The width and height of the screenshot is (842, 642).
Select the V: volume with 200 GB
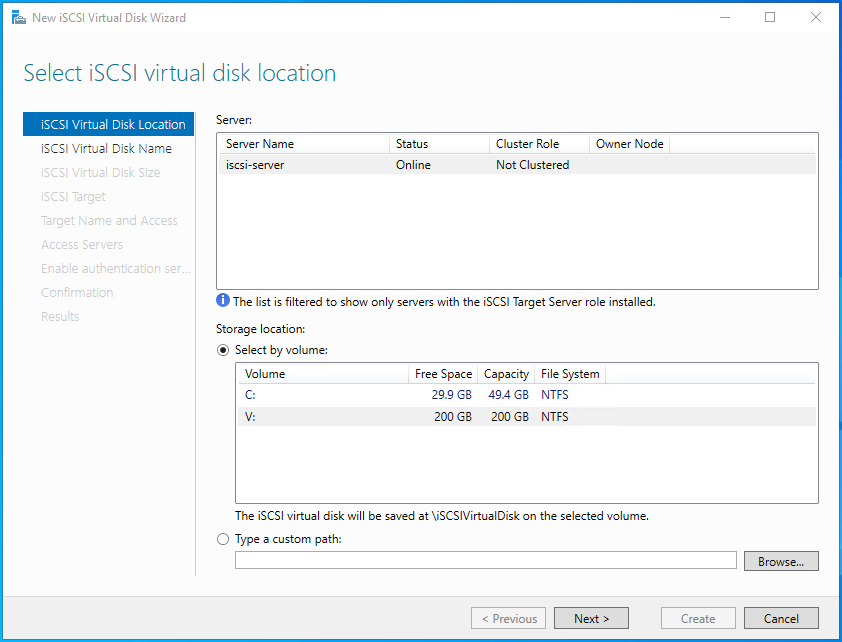[x=525, y=417]
